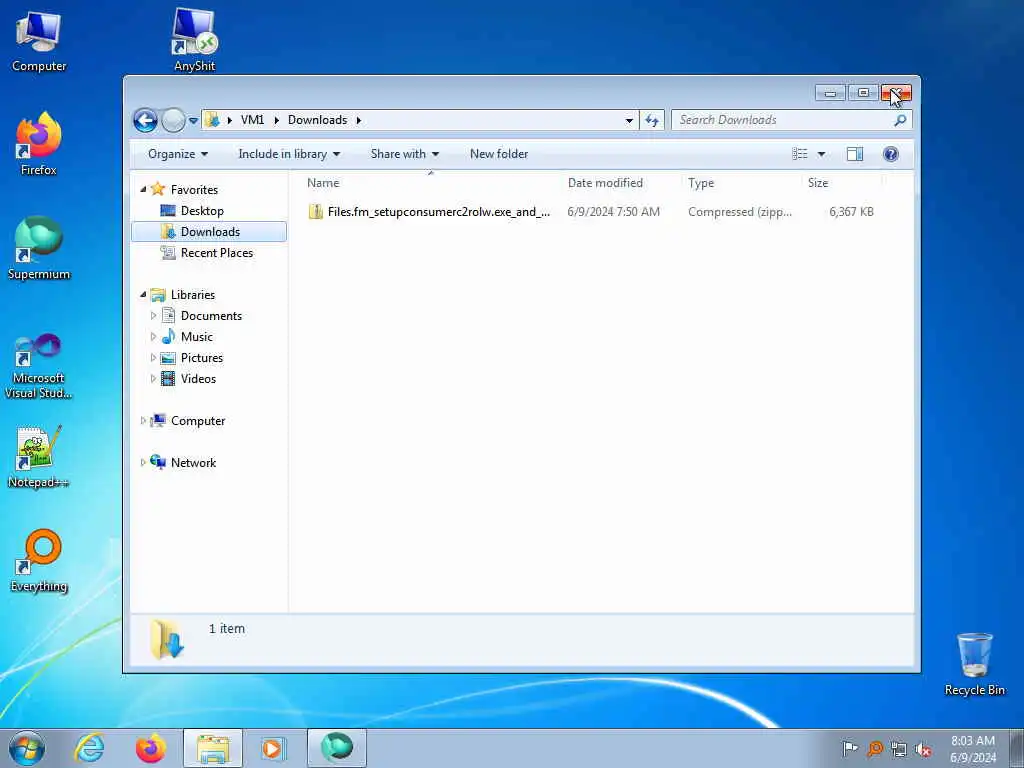Select Network in navigation pane

[193, 463]
